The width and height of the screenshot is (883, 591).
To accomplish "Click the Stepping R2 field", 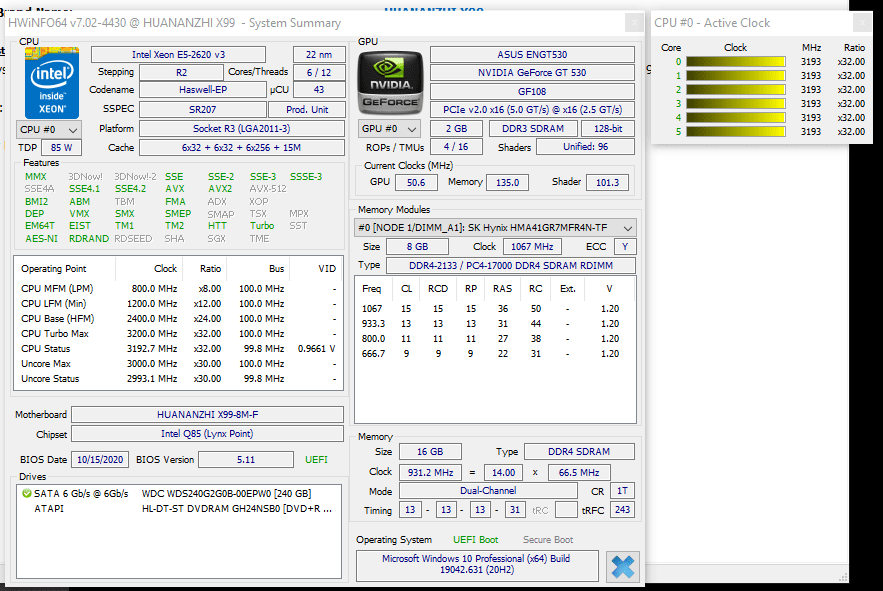I will pos(181,73).
